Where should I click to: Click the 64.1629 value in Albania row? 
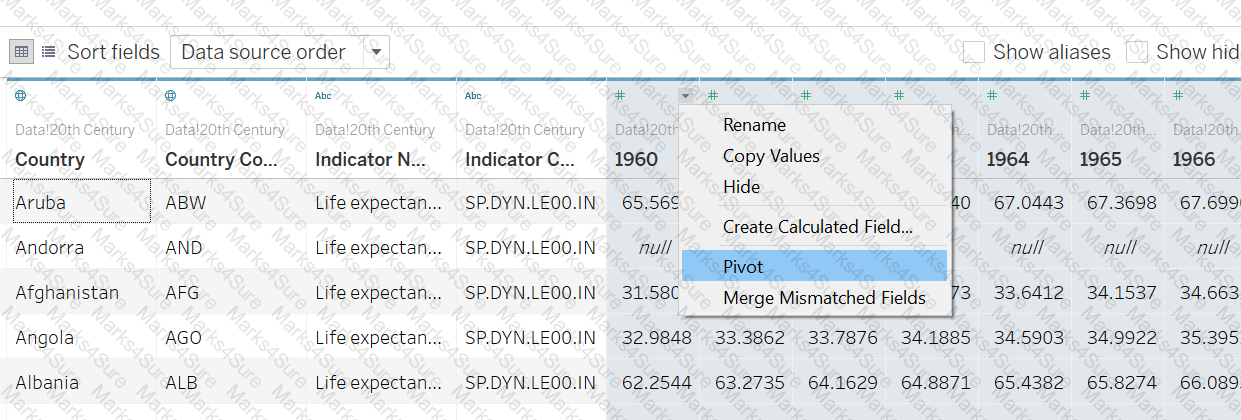[843, 382]
